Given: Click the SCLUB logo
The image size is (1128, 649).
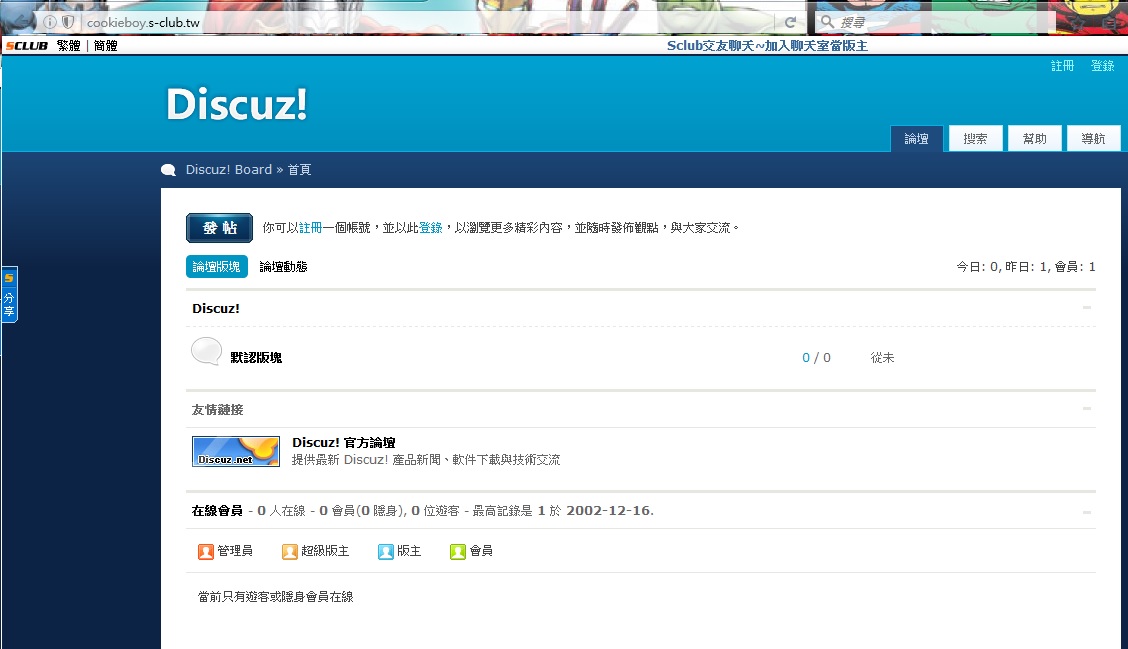Looking at the screenshot, I should (27, 46).
